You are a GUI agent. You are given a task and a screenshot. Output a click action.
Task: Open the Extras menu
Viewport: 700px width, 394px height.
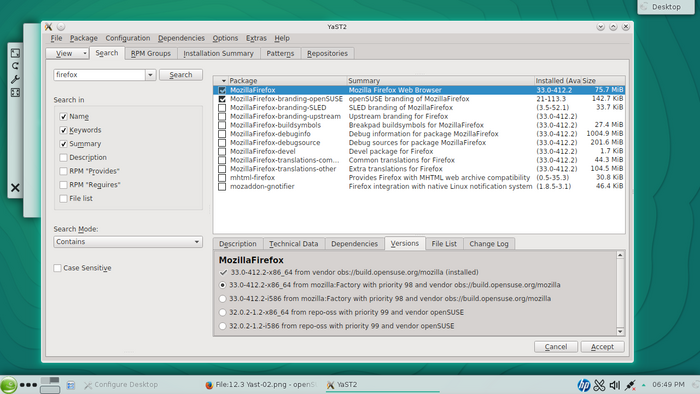(256, 38)
